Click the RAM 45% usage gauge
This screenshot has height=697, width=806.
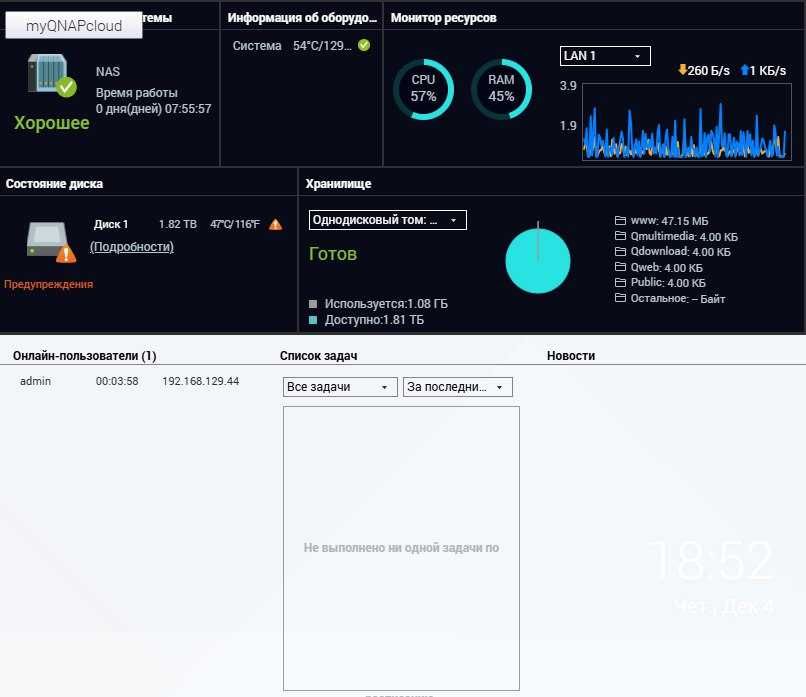pyautogui.click(x=501, y=89)
